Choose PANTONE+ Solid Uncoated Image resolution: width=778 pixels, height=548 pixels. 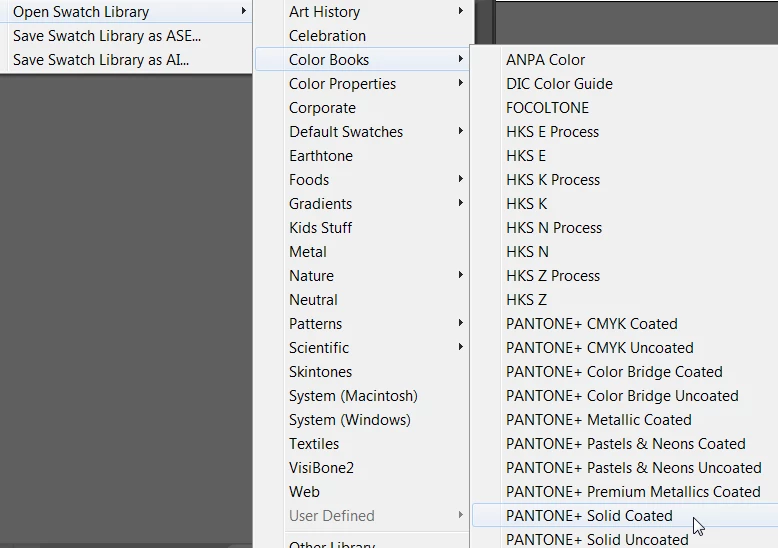point(625,539)
